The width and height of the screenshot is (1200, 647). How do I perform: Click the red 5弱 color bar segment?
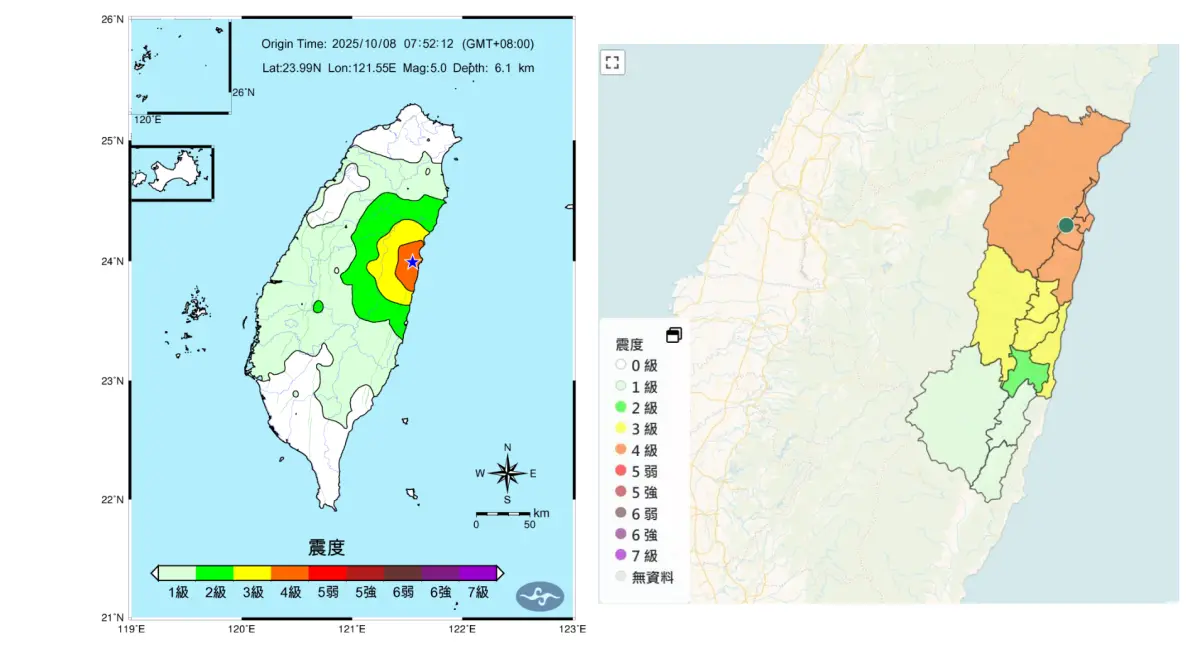[328, 573]
